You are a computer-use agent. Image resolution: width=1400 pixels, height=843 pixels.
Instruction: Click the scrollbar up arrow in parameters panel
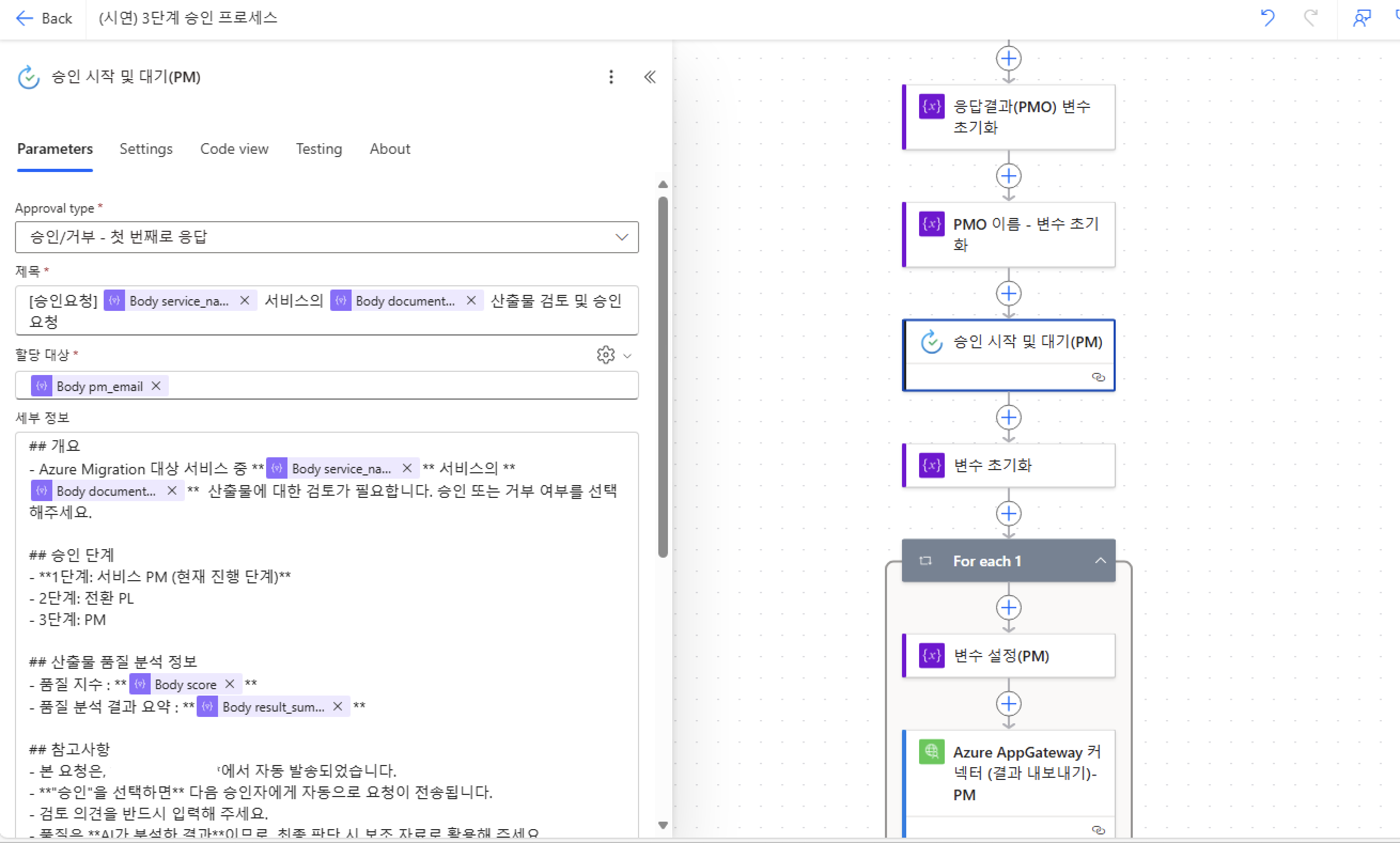(x=663, y=185)
